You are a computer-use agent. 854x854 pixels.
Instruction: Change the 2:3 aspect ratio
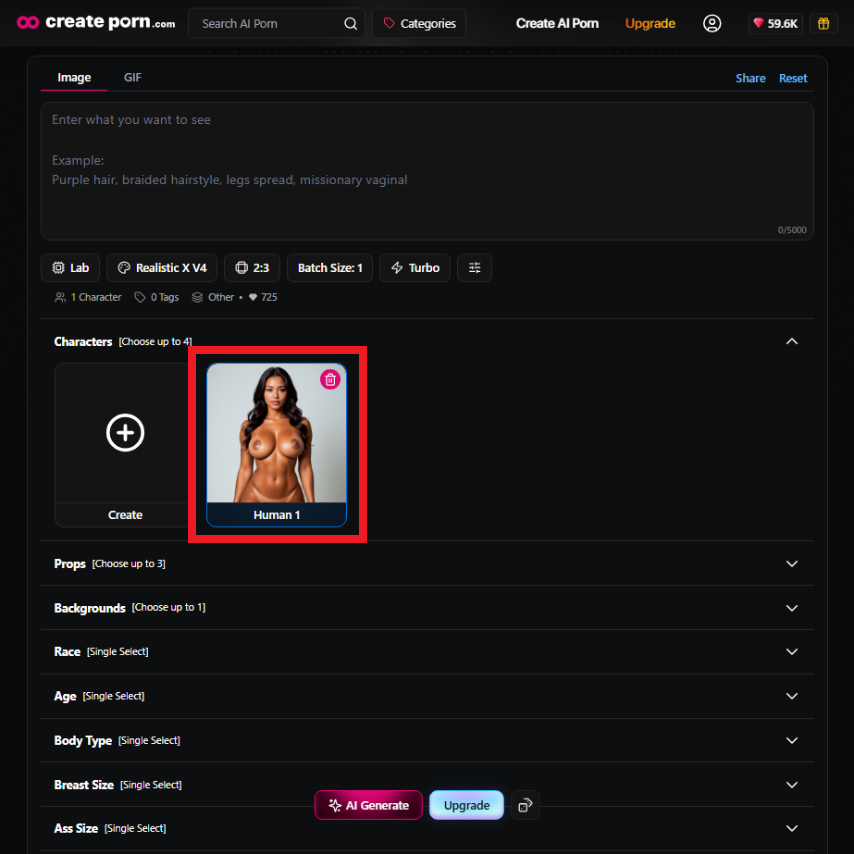252,267
